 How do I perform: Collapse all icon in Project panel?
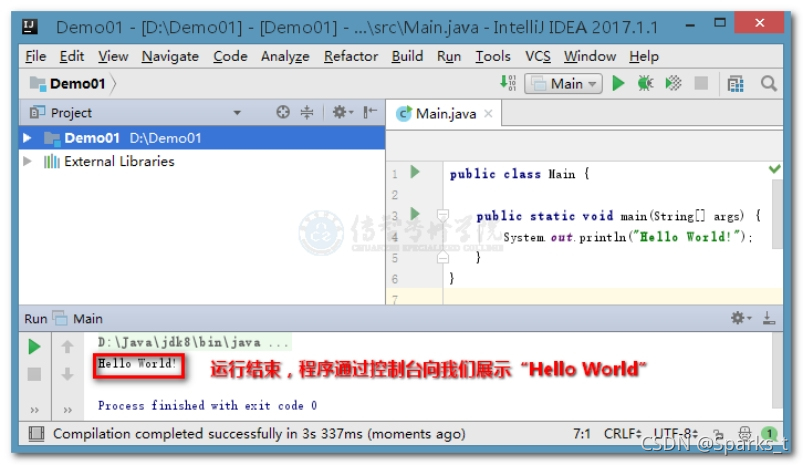(307, 112)
